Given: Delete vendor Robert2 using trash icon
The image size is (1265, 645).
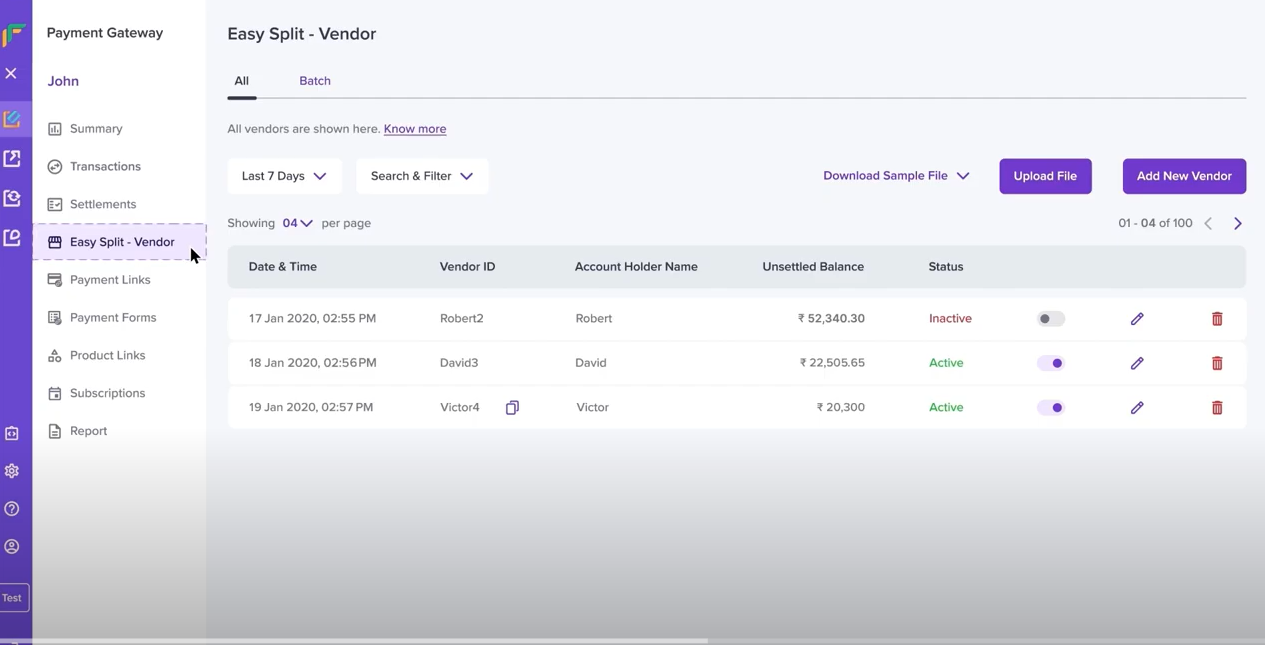Looking at the screenshot, I should point(1217,319).
